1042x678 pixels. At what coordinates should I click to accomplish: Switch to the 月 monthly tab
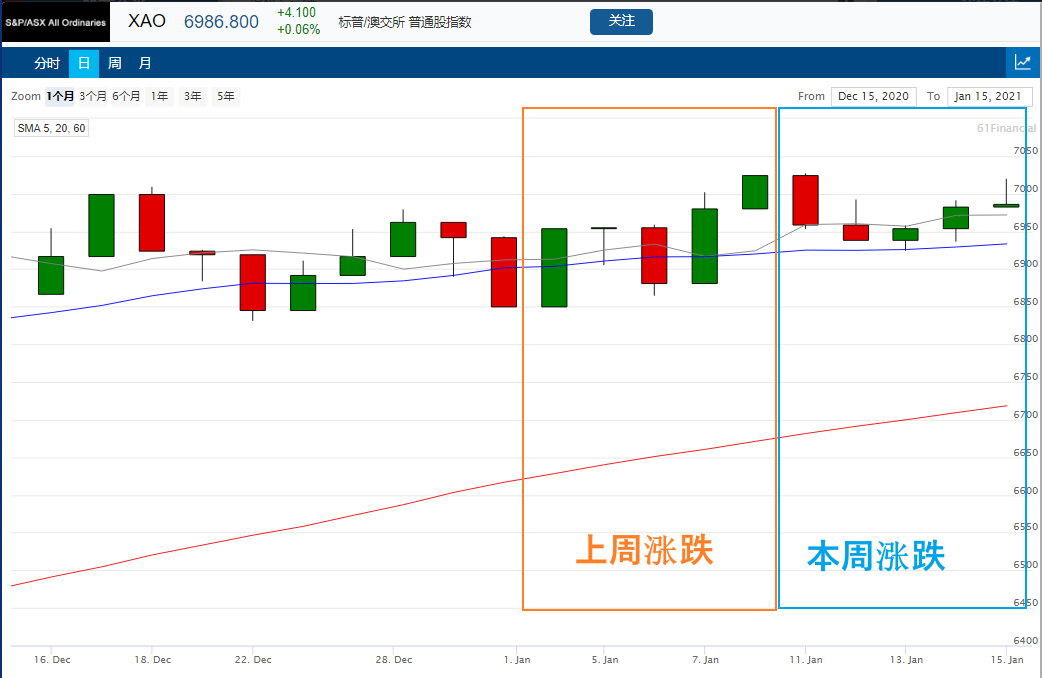pyautogui.click(x=145, y=63)
